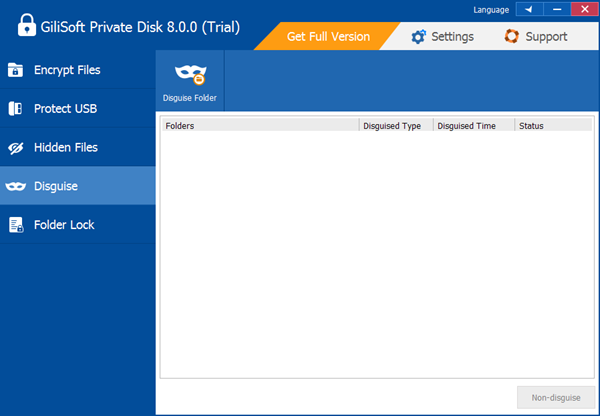Switch to the Protect USB section
Screen dimensions: 600x416
pyautogui.click(x=78, y=108)
